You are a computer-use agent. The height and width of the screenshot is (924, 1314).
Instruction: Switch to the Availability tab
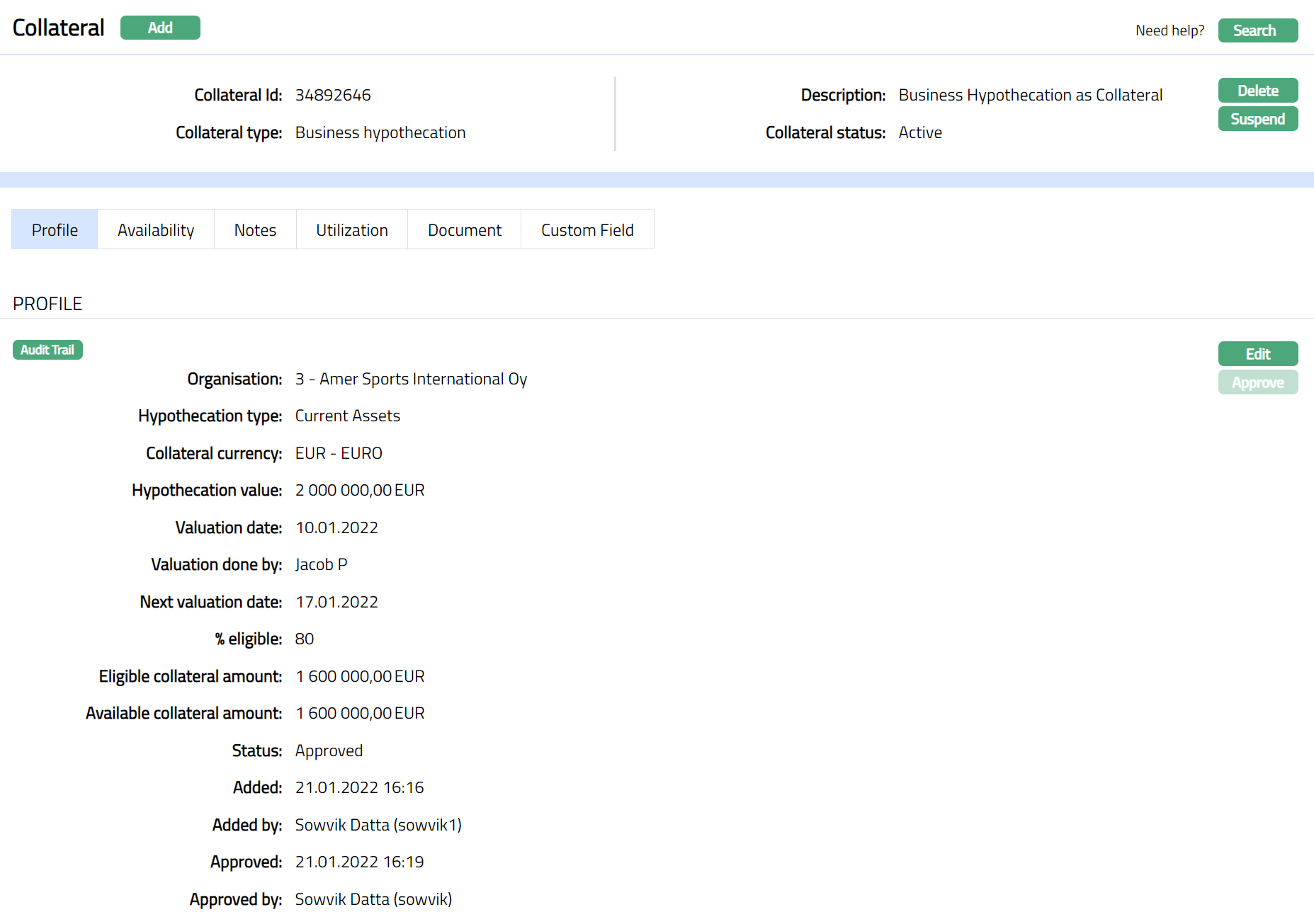pyautogui.click(x=156, y=230)
